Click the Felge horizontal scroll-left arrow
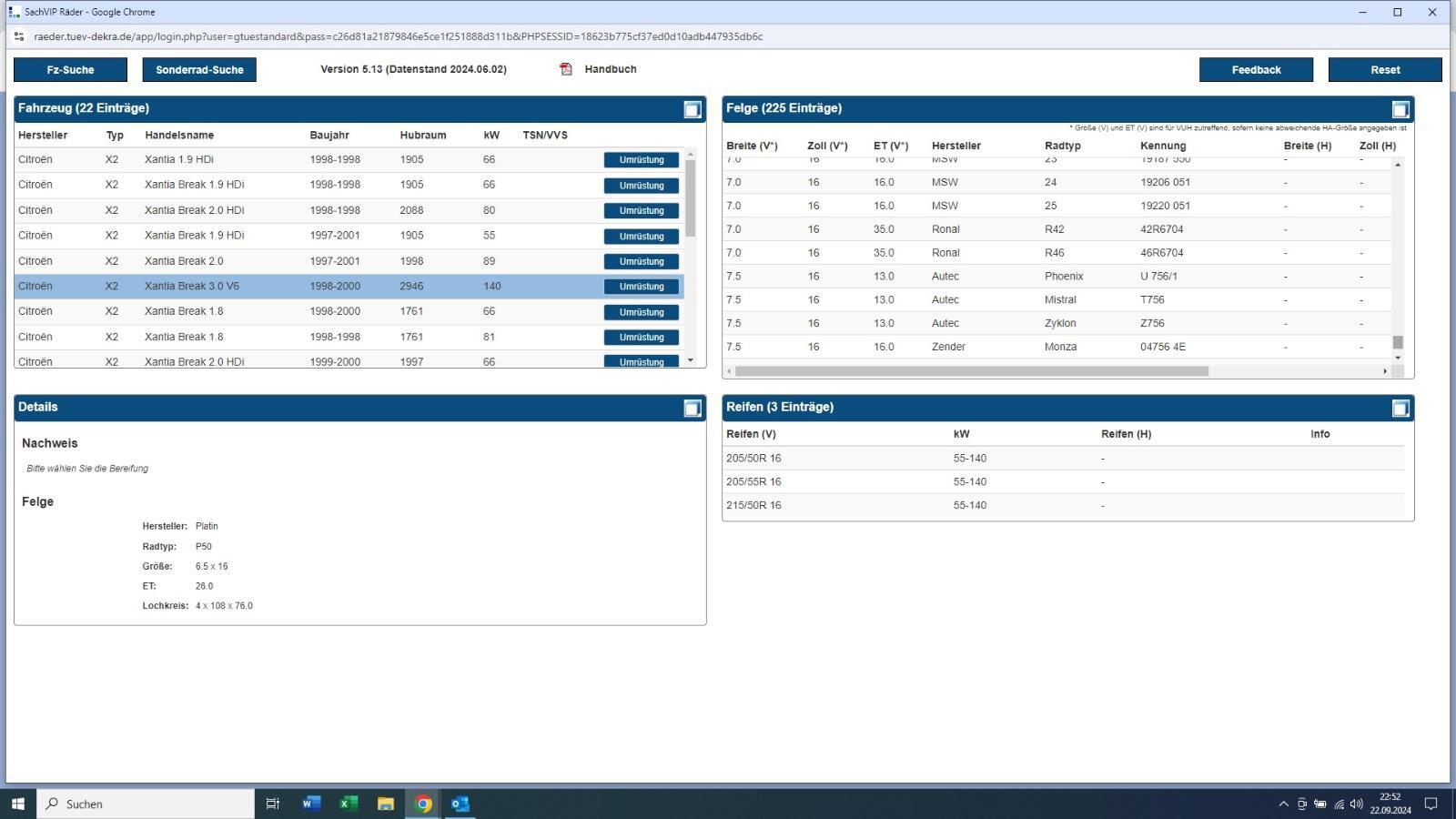1456x819 pixels. pos(729,371)
